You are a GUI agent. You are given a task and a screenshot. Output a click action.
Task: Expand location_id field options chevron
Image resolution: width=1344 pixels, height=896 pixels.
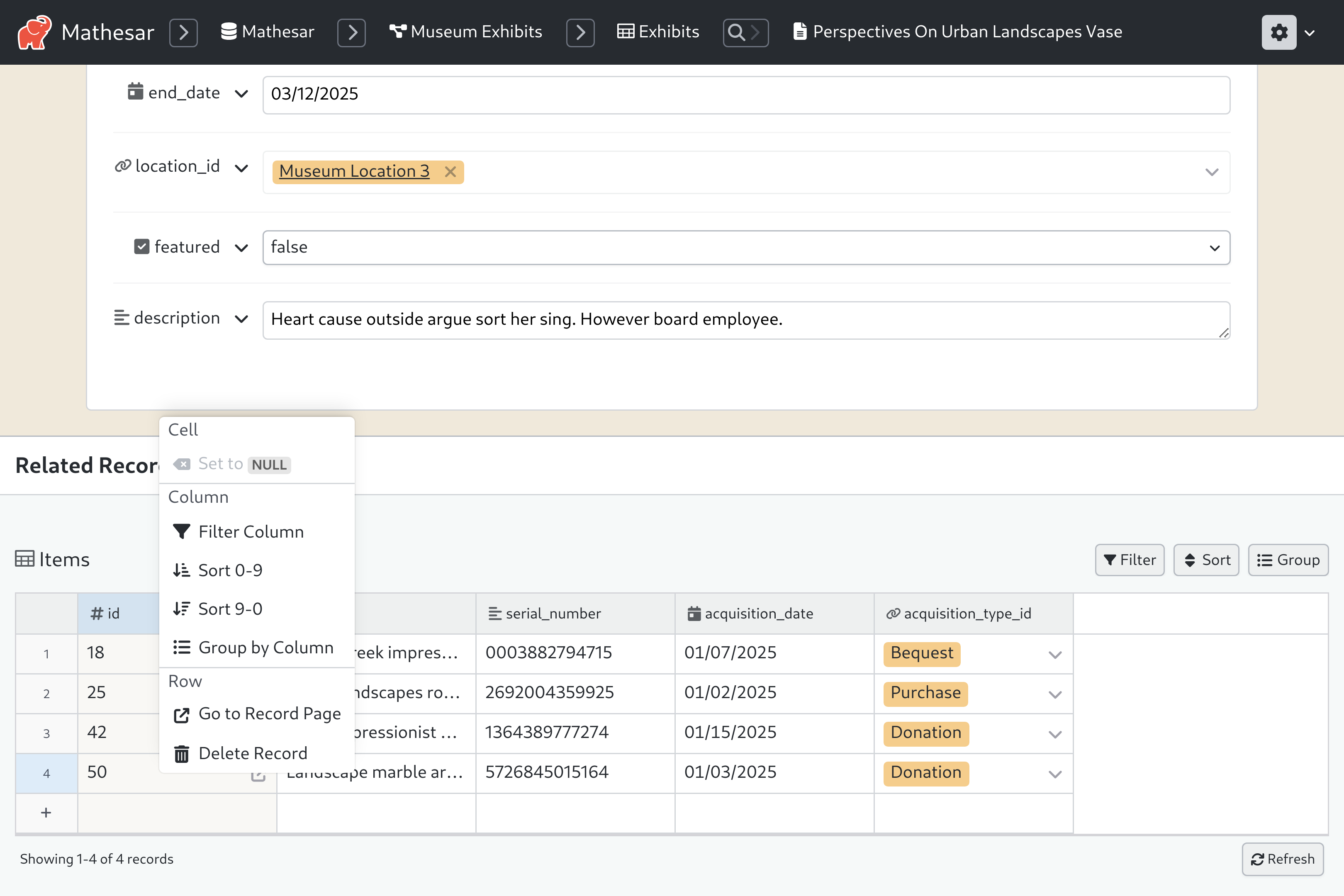pyautogui.click(x=241, y=168)
